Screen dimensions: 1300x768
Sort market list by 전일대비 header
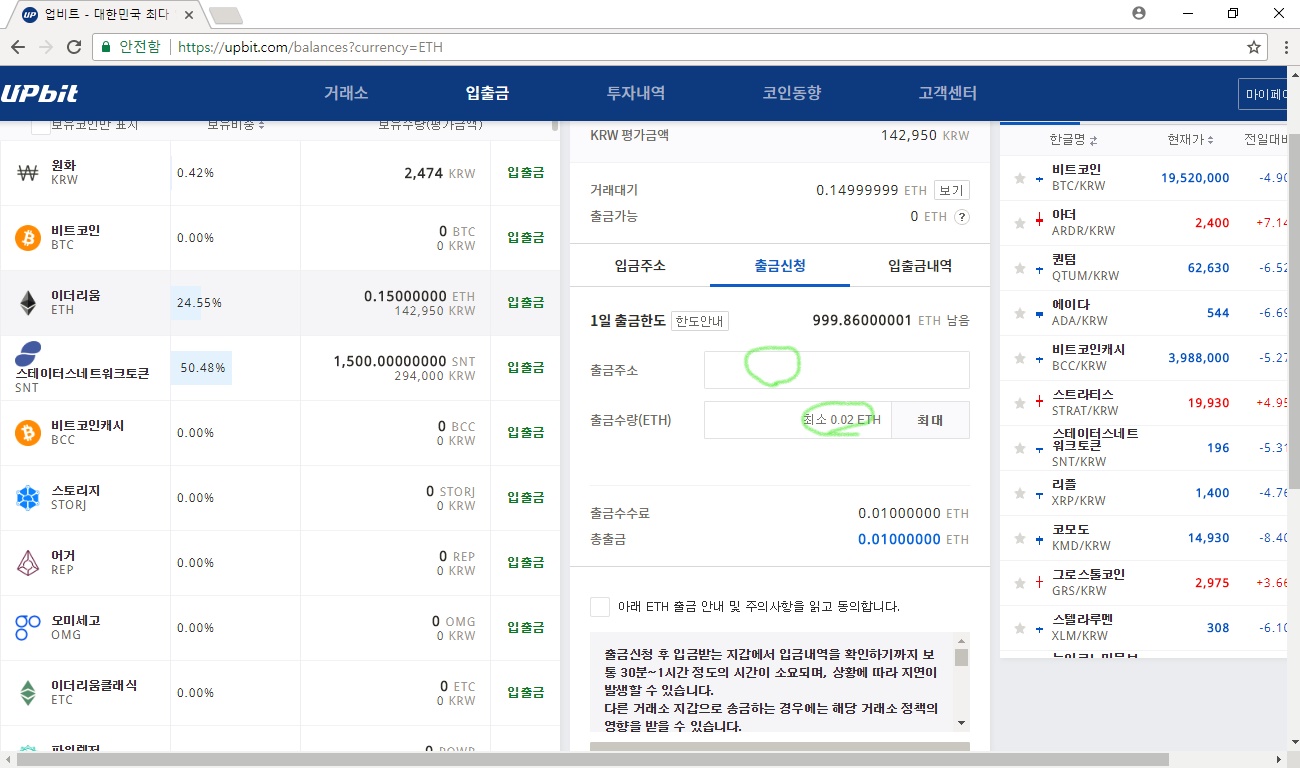coord(1266,140)
